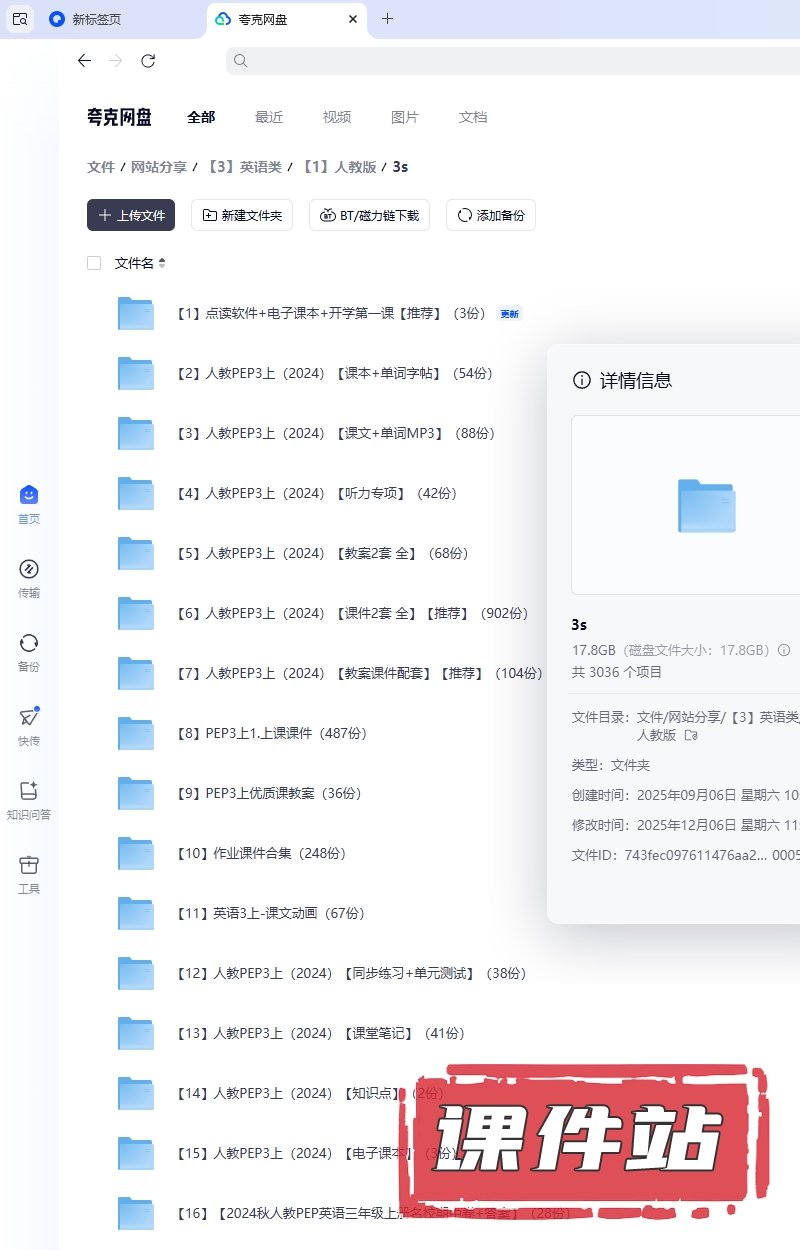Click the 上传文件 button
Image resolution: width=800 pixels, height=1250 pixels.
131,215
